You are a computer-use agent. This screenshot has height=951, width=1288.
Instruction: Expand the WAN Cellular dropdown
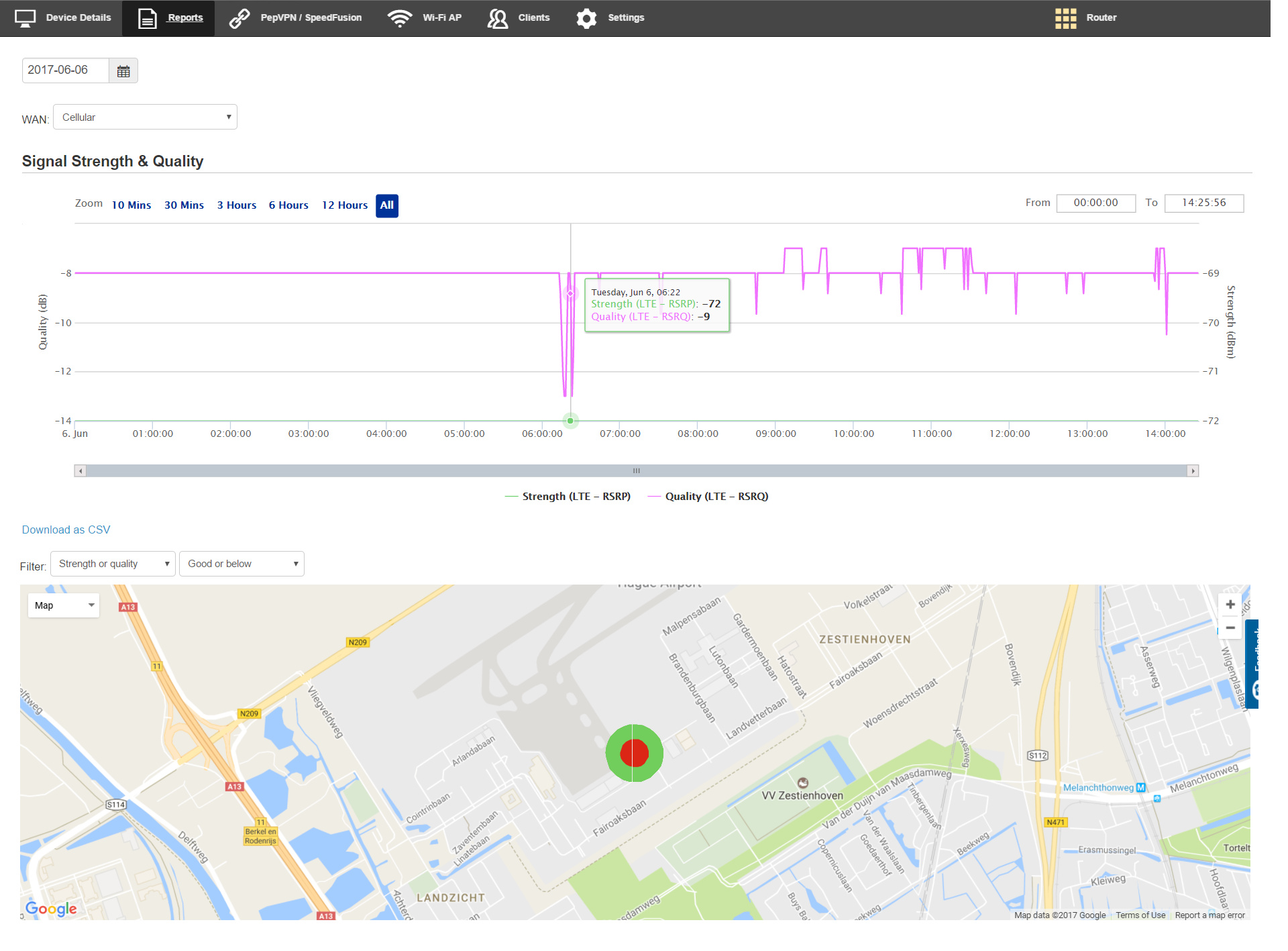pos(145,117)
